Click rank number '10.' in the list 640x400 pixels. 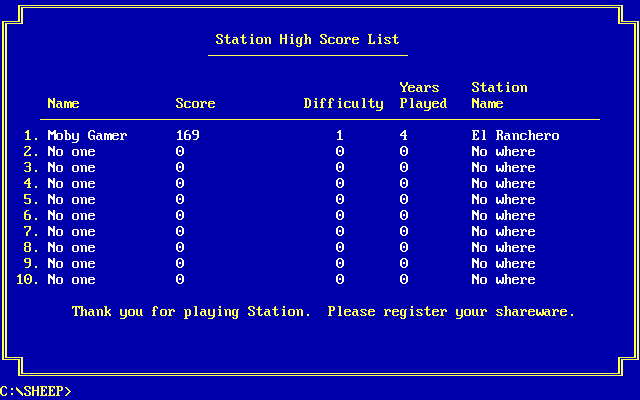[x=27, y=279]
